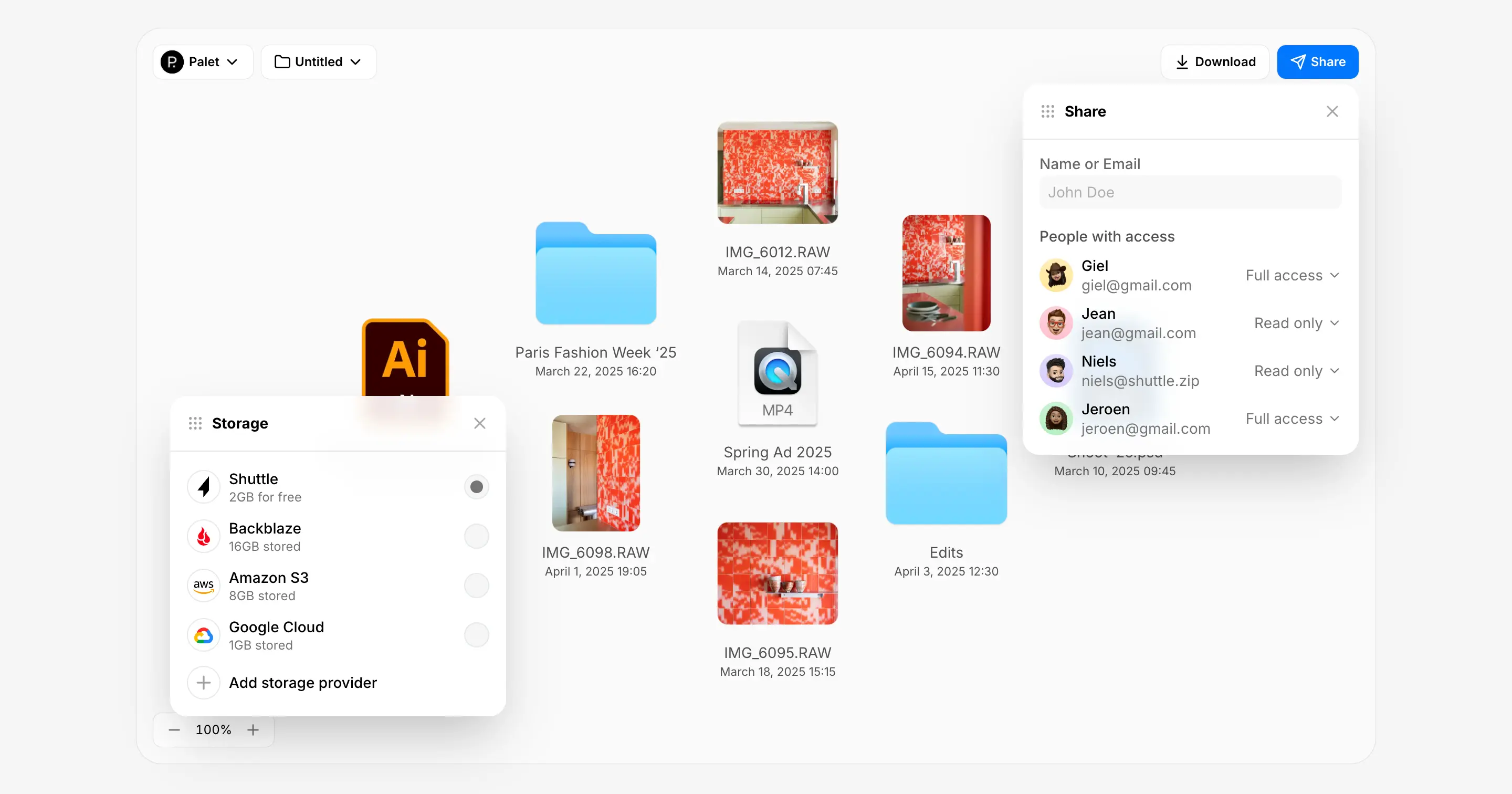
Task: Select the Google Cloud radio button
Action: (477, 635)
